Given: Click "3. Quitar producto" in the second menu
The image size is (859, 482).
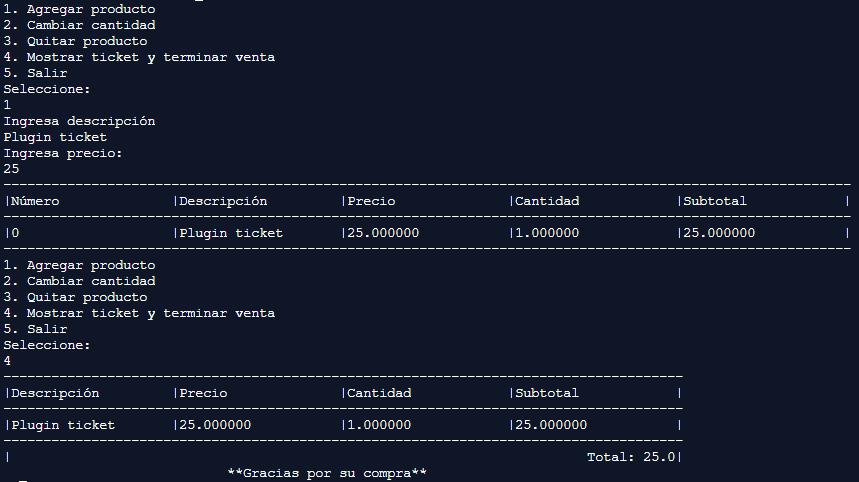Looking at the screenshot, I should (x=75, y=297).
